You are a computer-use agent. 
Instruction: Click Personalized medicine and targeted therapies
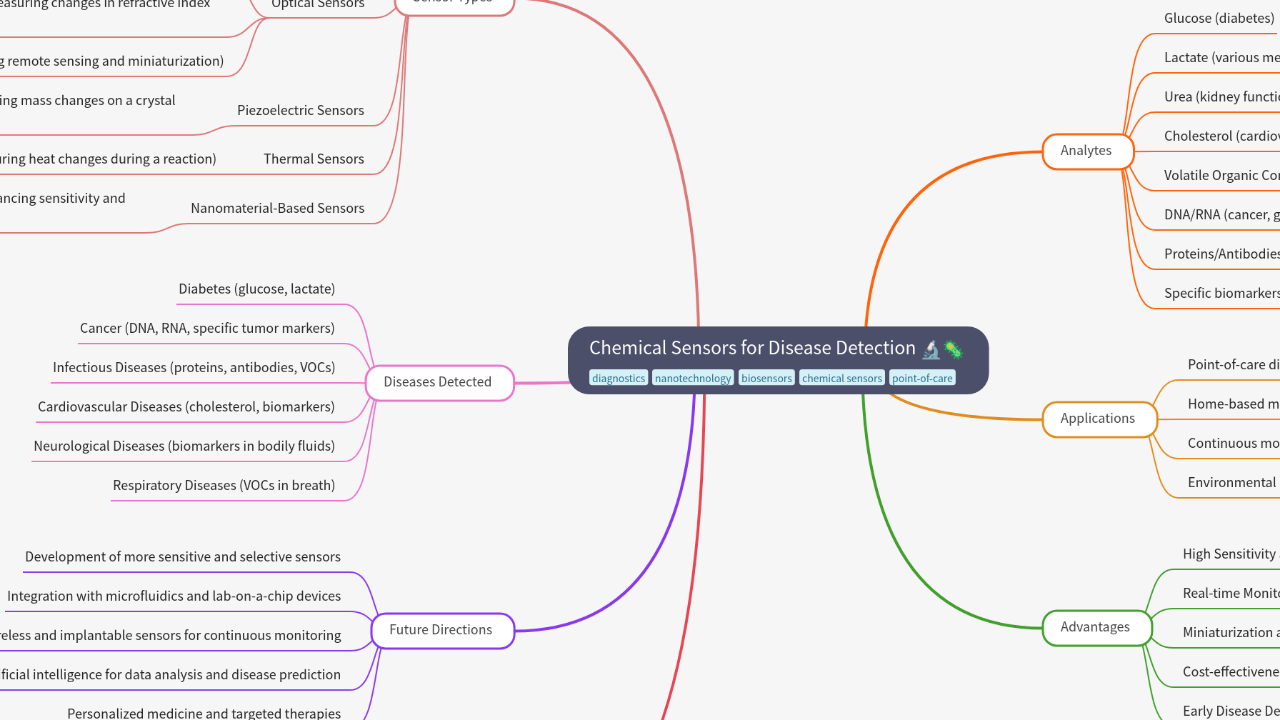click(204, 714)
